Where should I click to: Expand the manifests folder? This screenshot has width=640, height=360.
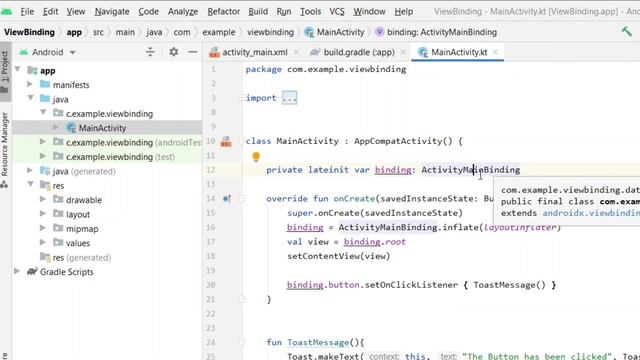29,84
